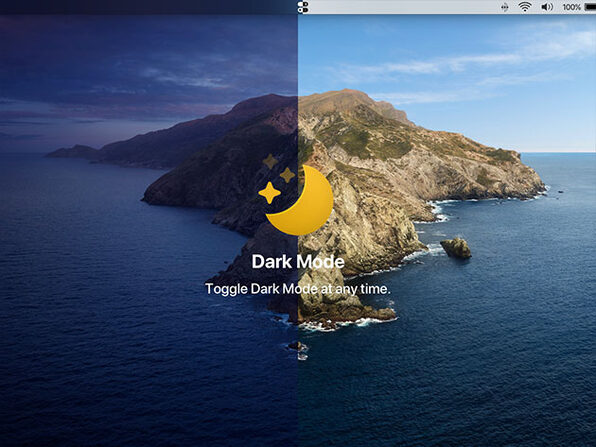Click the 100% battery percentage text
596x447 pixels.
(x=571, y=7)
